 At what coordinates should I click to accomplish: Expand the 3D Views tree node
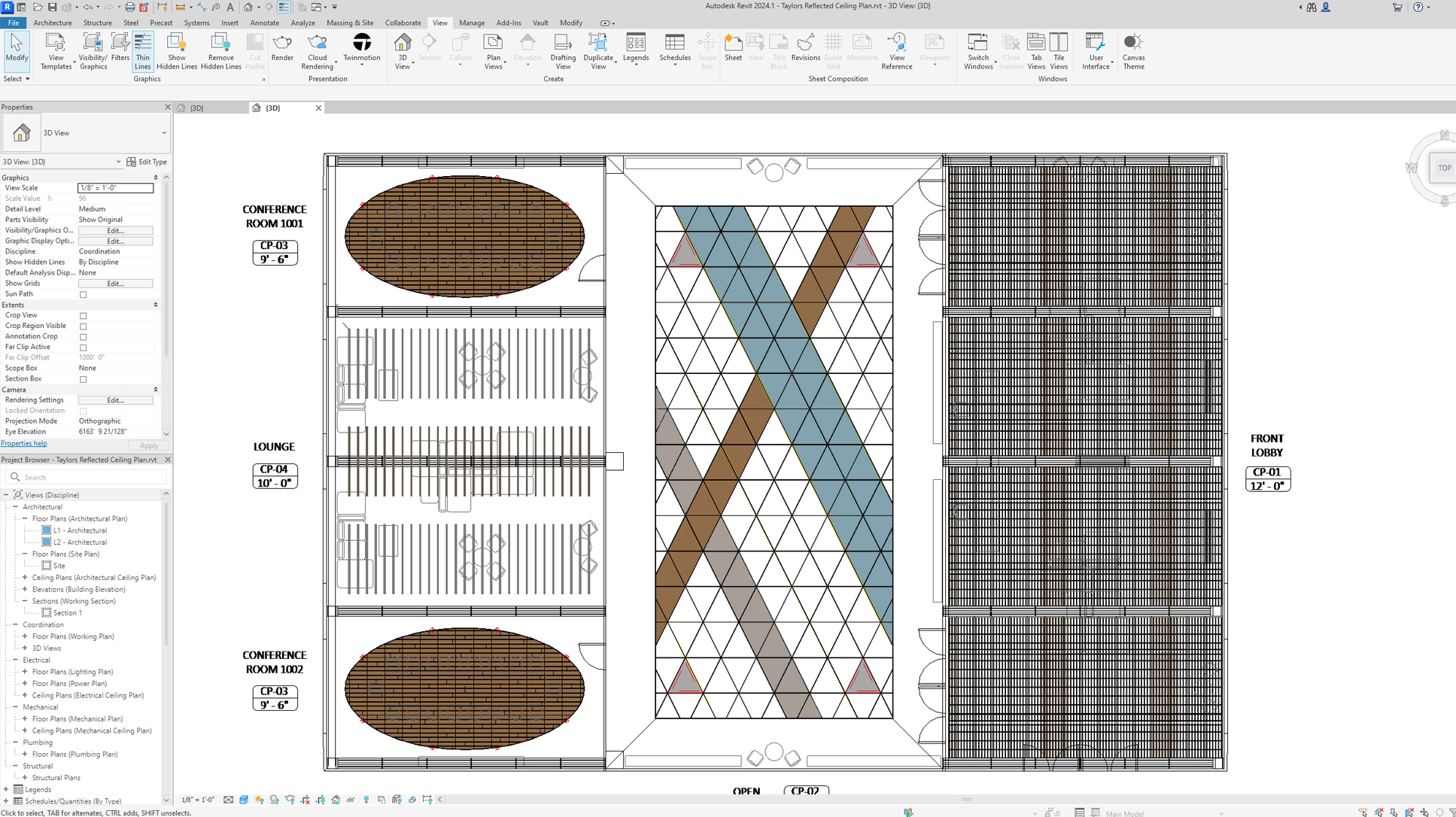(x=25, y=648)
